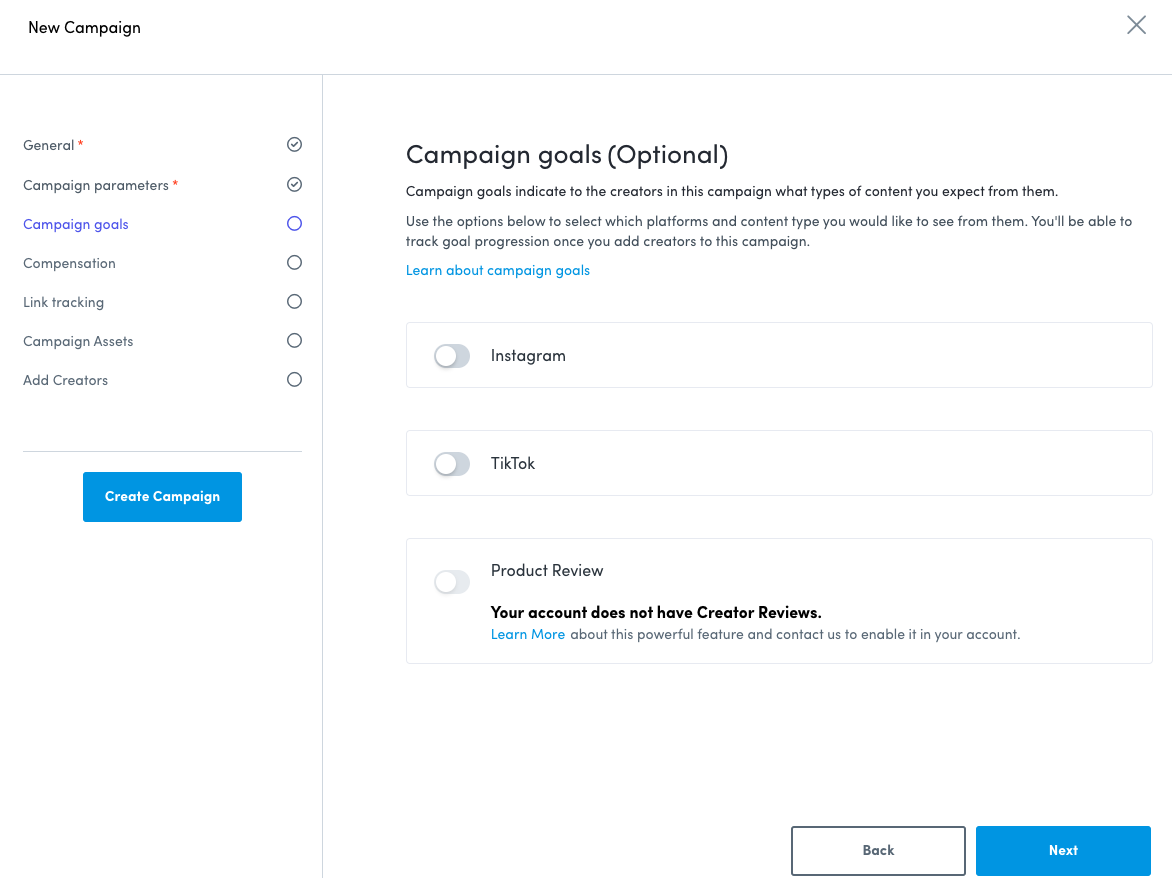
Task: Go Back to the previous step
Action: (x=878, y=851)
